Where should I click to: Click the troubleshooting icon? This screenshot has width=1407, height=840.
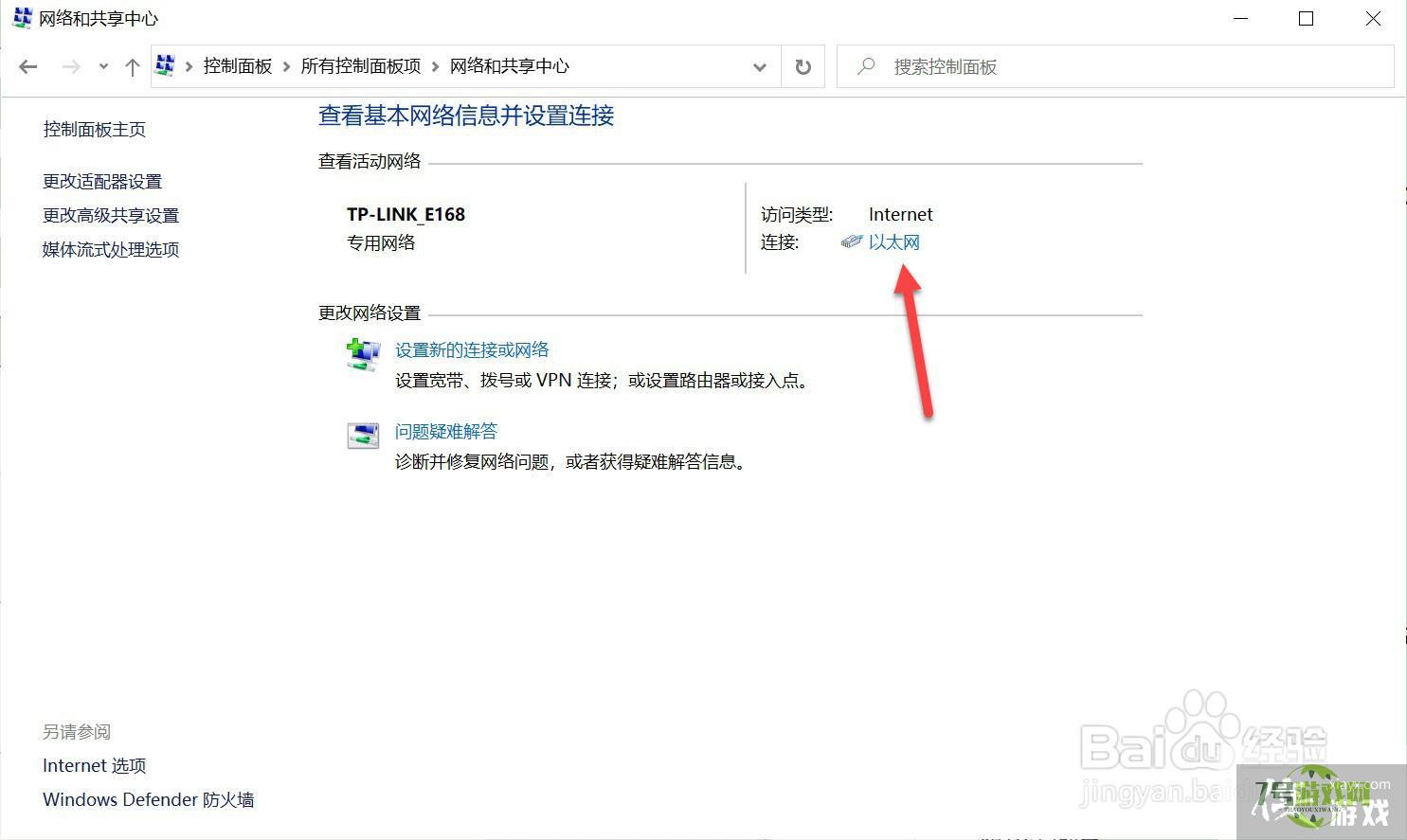(363, 436)
